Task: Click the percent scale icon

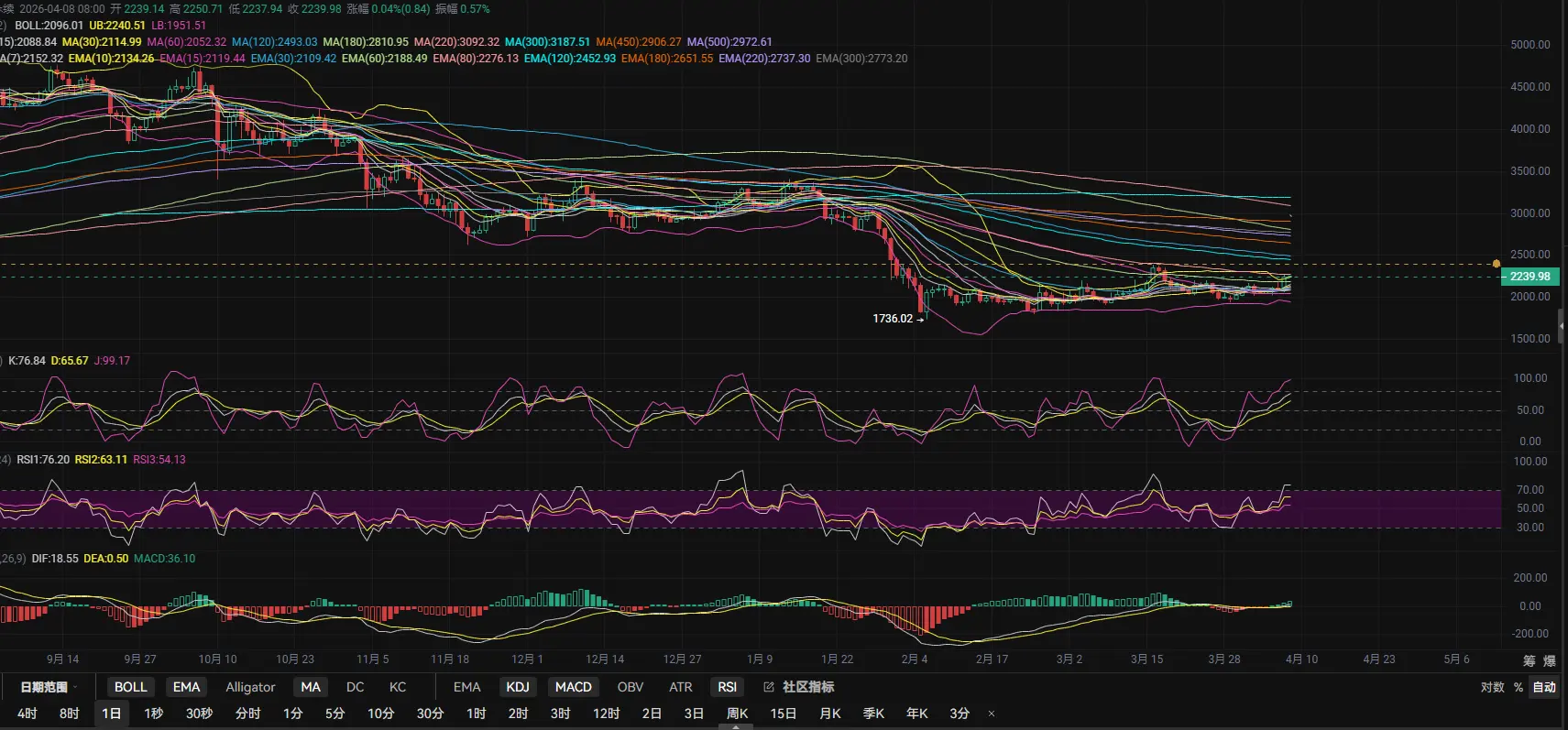Action: (1518, 687)
